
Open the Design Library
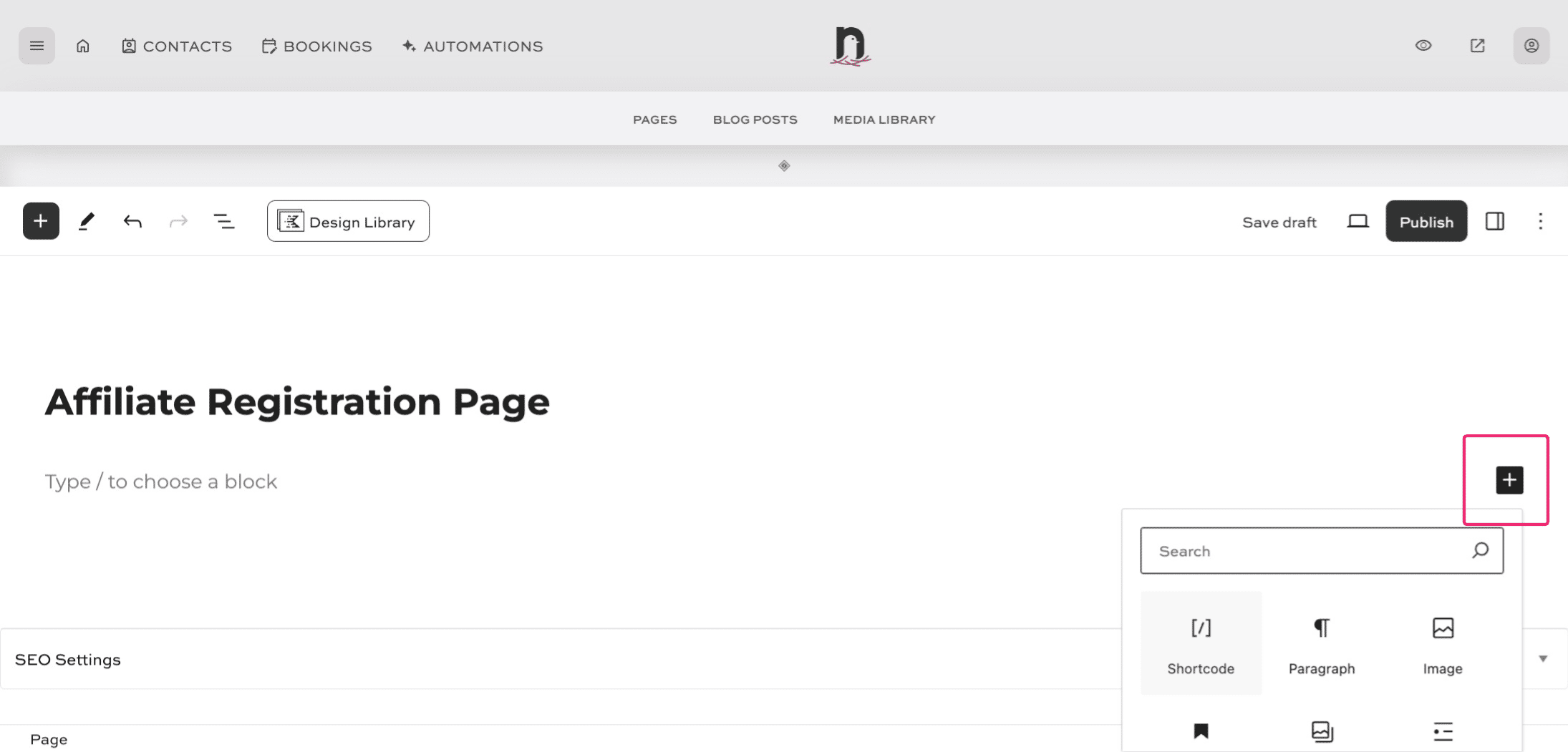coord(347,221)
